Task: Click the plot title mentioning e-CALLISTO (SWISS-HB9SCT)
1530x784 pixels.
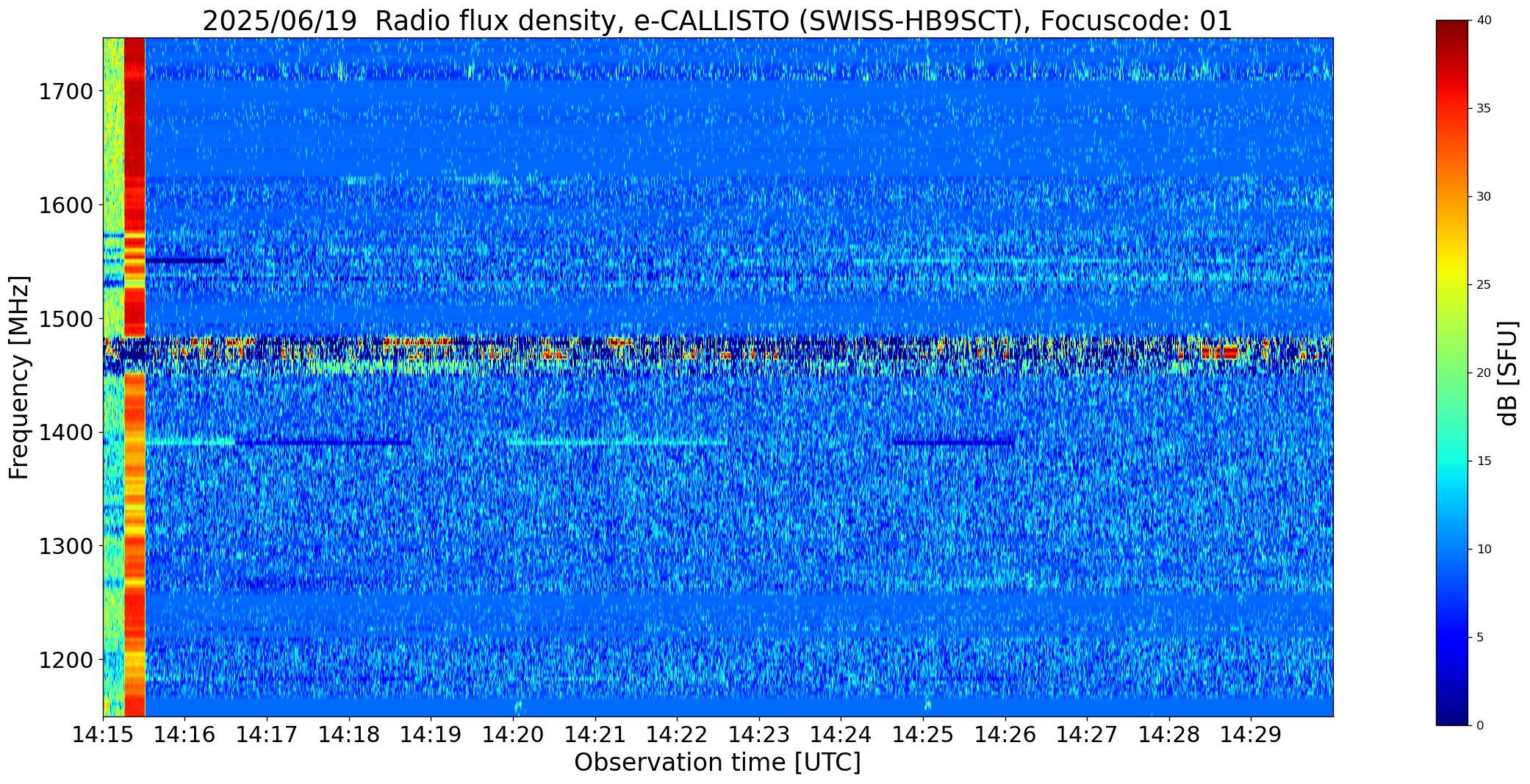Action: coord(717,21)
